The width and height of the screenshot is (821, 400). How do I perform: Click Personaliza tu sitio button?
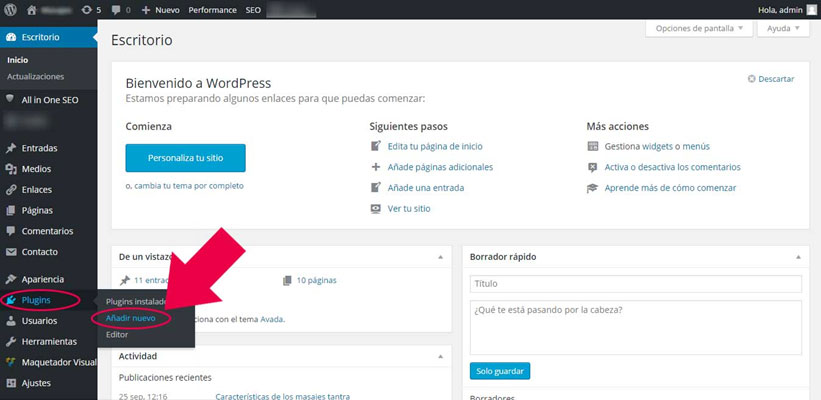tap(185, 158)
